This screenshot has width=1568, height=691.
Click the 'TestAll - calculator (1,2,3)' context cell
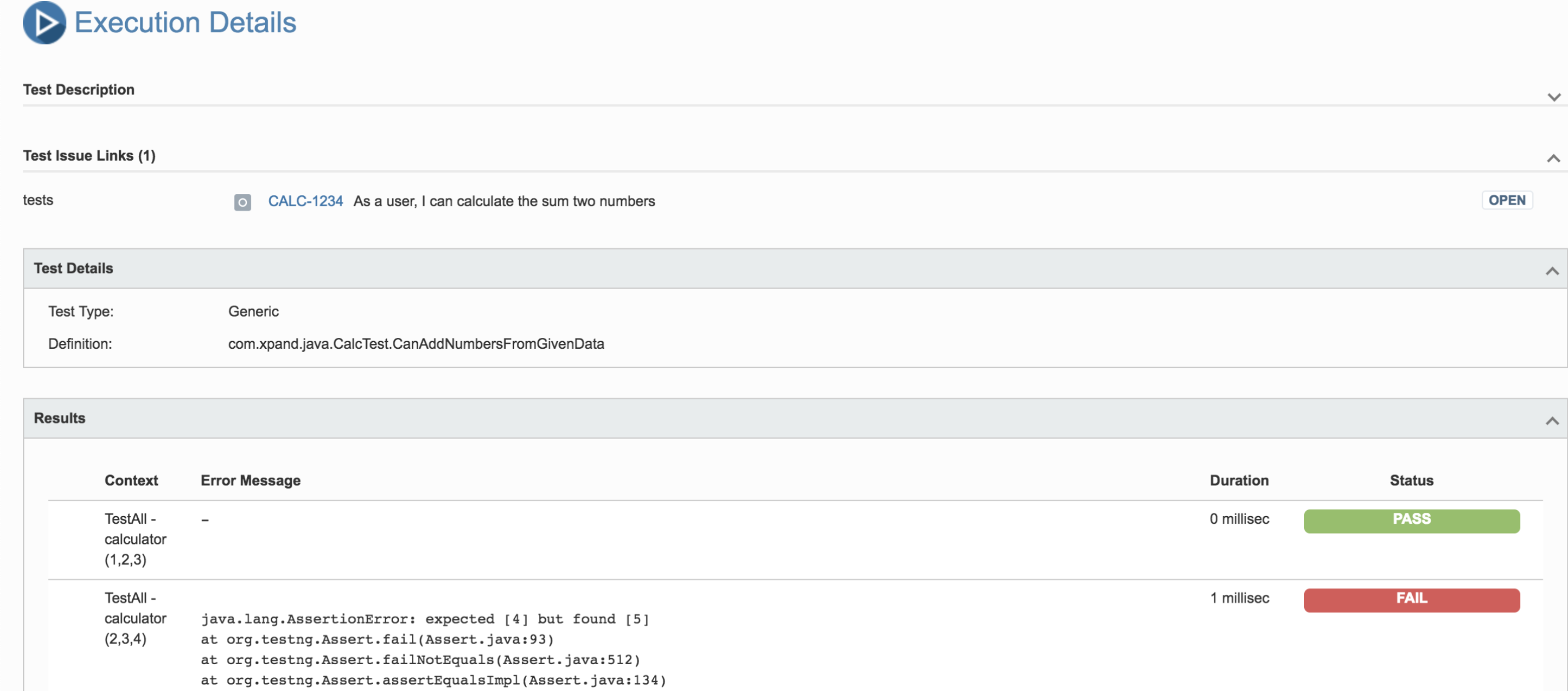135,539
